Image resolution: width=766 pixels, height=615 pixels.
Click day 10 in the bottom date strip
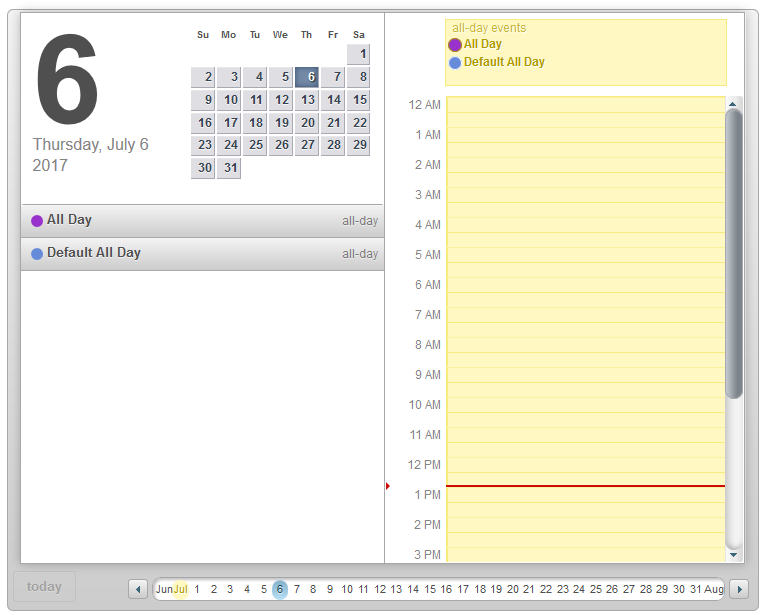[x=347, y=589]
